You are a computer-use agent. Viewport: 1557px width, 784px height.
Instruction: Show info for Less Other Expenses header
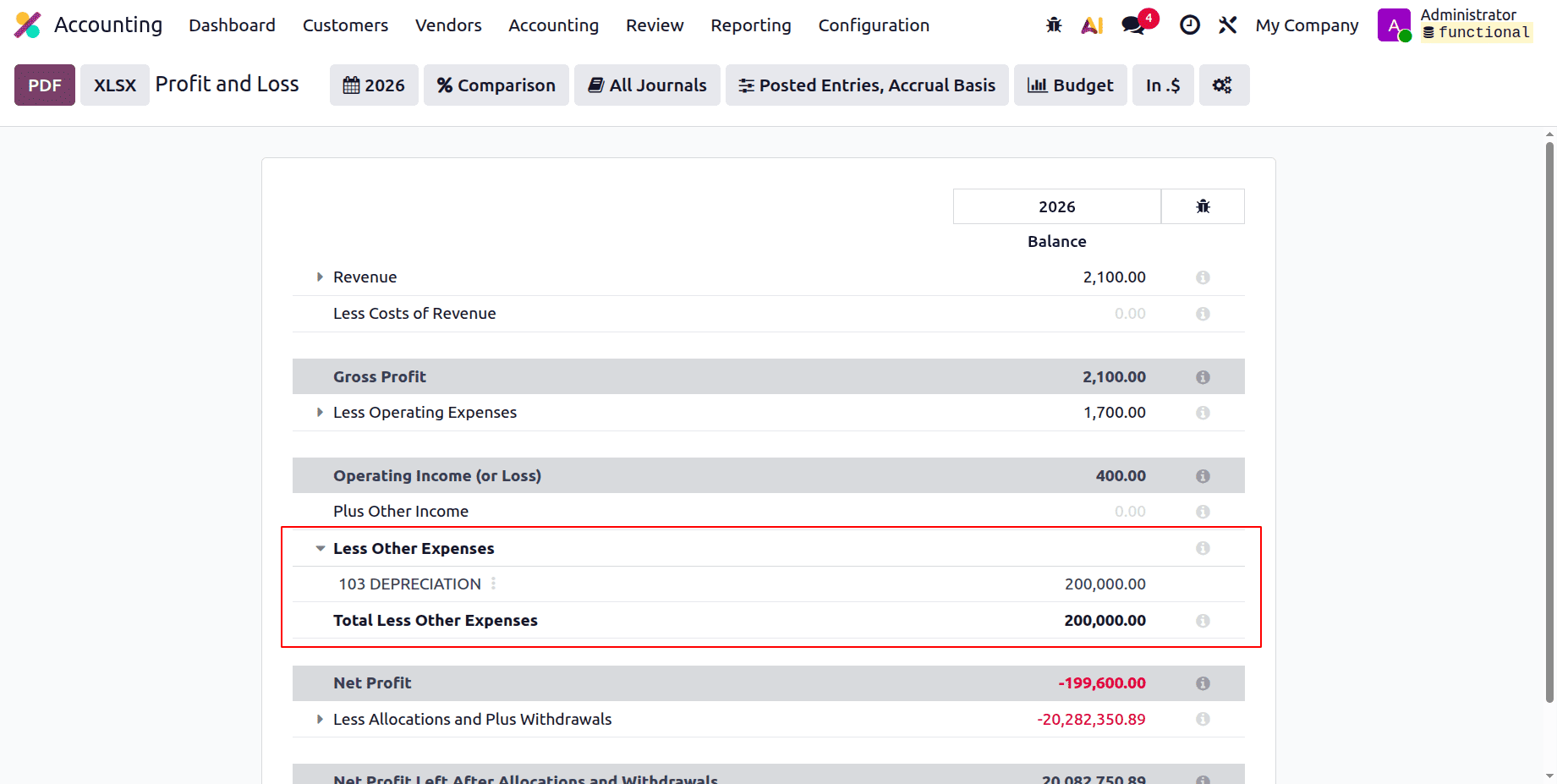(1203, 548)
